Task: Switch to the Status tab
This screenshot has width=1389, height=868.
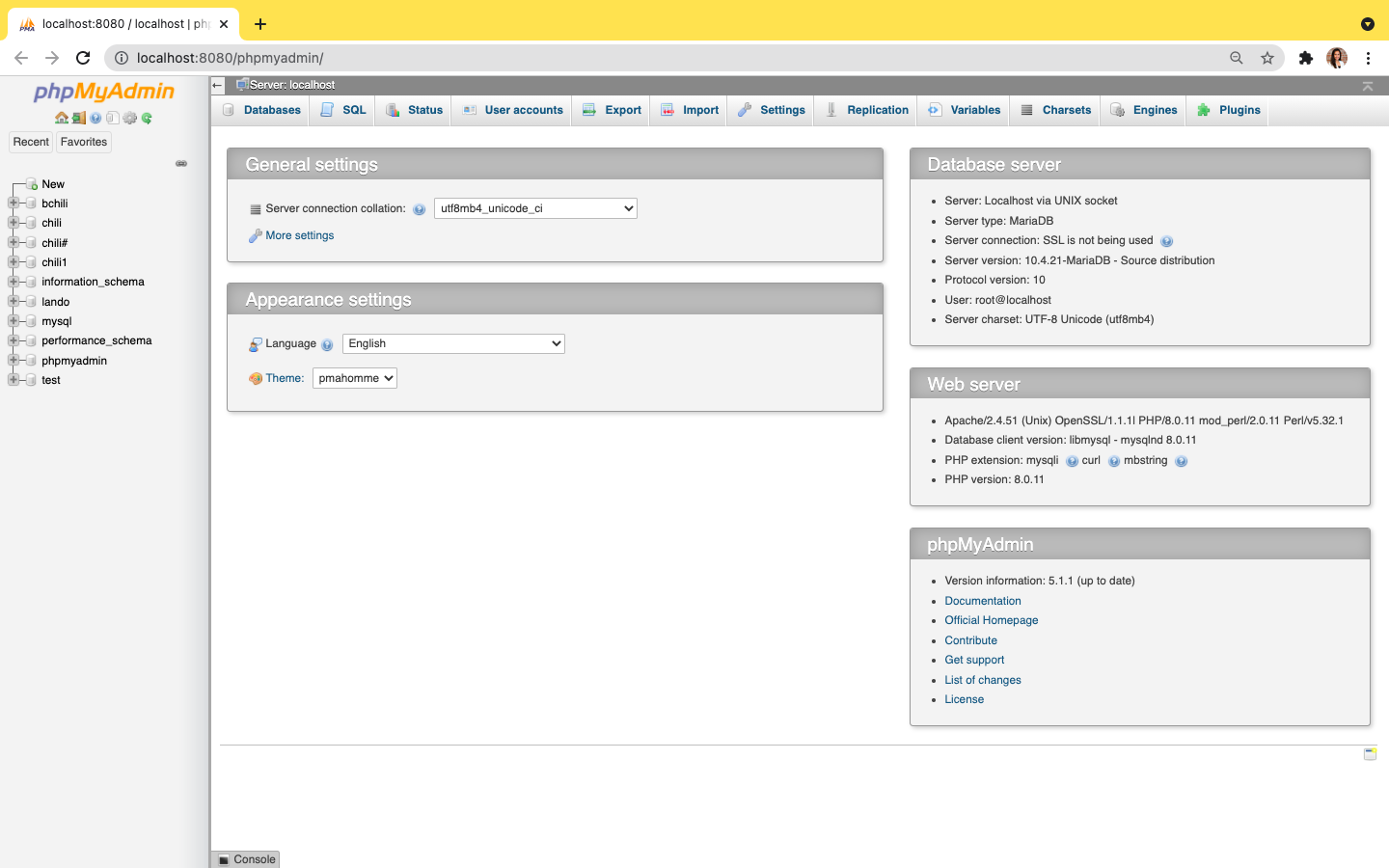Action: (x=414, y=110)
